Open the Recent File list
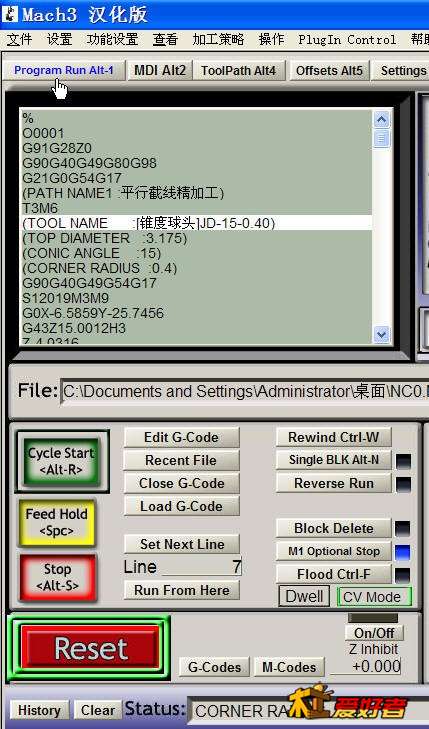429x729 pixels. tap(181, 460)
